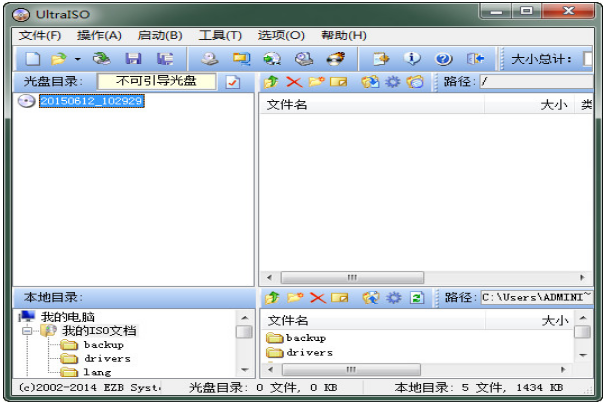Open the 工具(T) menu
Viewport: 606px width, 406px height.
pyautogui.click(x=220, y=36)
